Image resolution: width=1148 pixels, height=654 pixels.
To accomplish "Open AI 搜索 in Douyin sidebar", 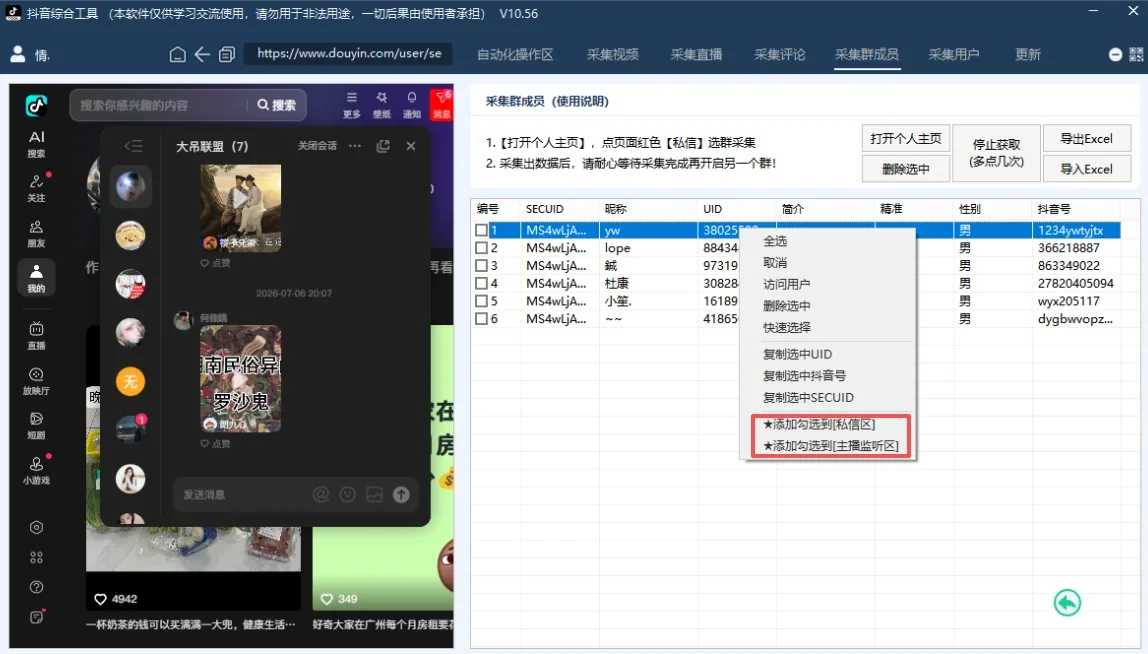I will point(37,144).
